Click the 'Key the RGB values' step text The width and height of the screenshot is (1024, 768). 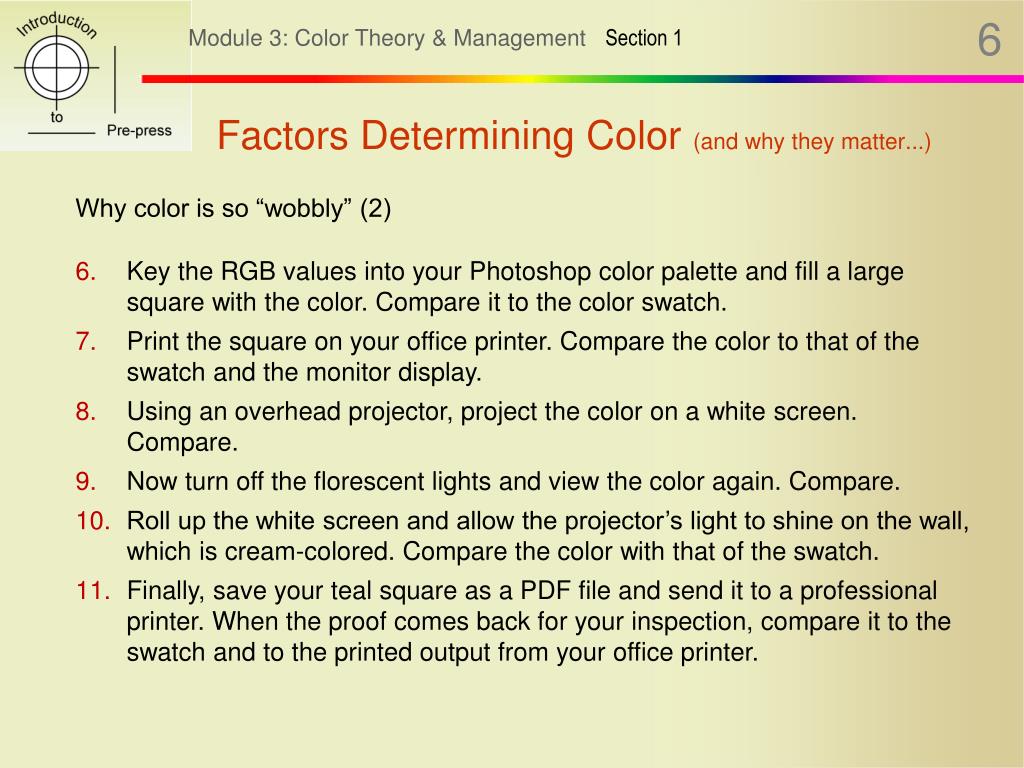[515, 287]
